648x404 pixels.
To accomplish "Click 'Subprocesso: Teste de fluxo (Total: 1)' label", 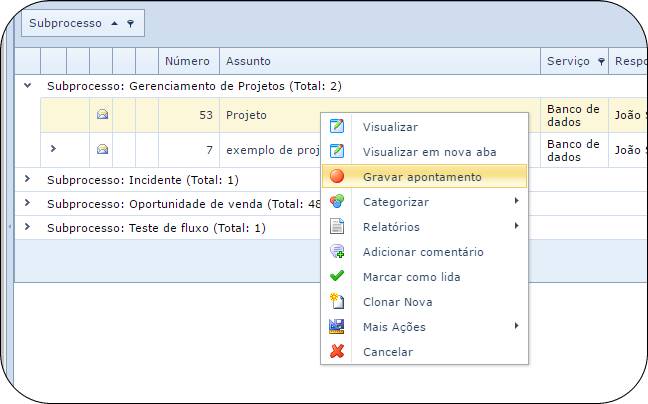I will (156, 228).
